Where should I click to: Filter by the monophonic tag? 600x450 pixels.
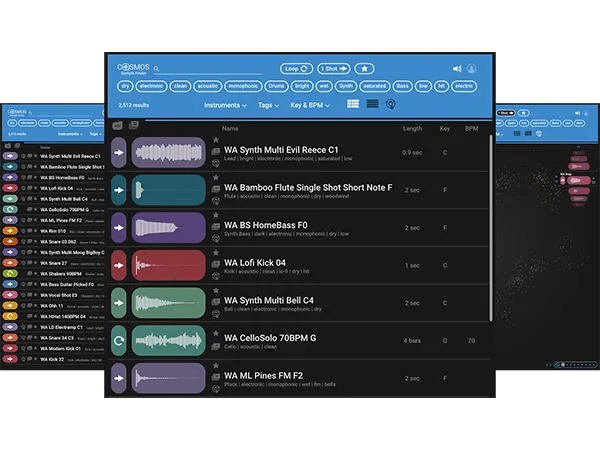pyautogui.click(x=243, y=86)
